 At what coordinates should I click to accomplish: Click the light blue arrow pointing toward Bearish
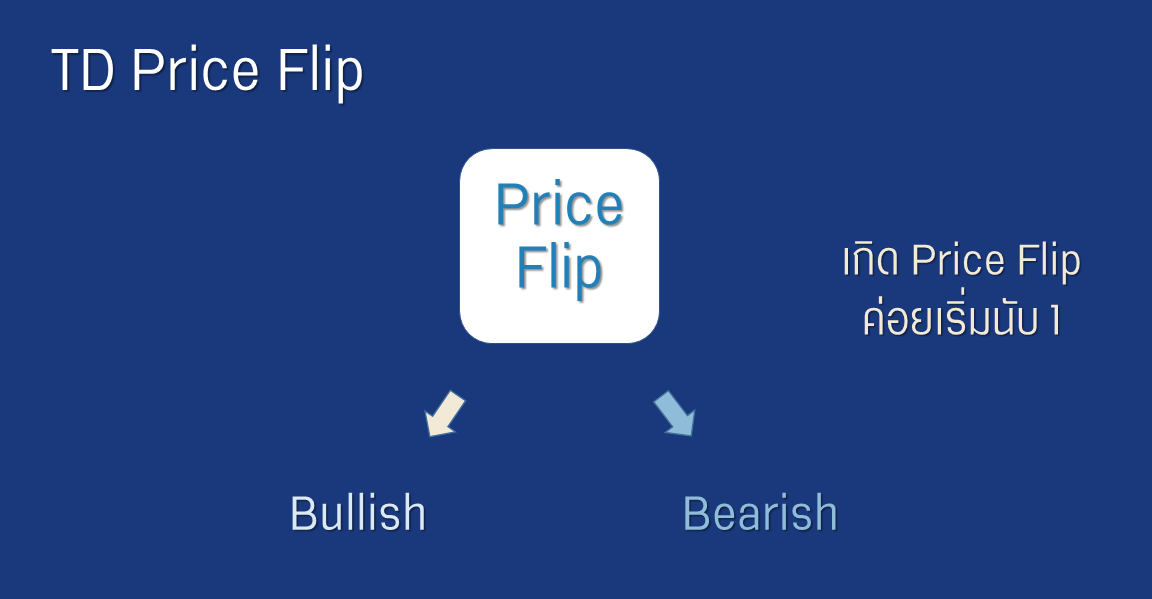pyautogui.click(x=674, y=414)
